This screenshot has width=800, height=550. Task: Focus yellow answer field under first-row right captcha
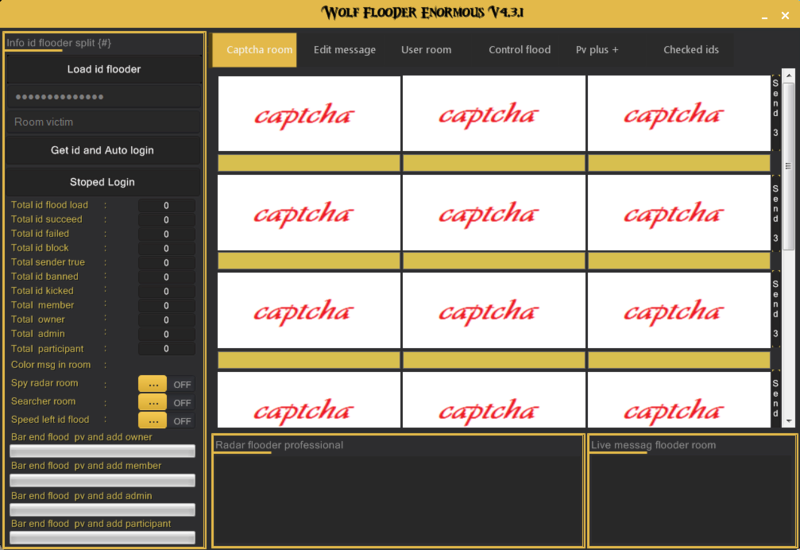pyautogui.click(x=679, y=163)
